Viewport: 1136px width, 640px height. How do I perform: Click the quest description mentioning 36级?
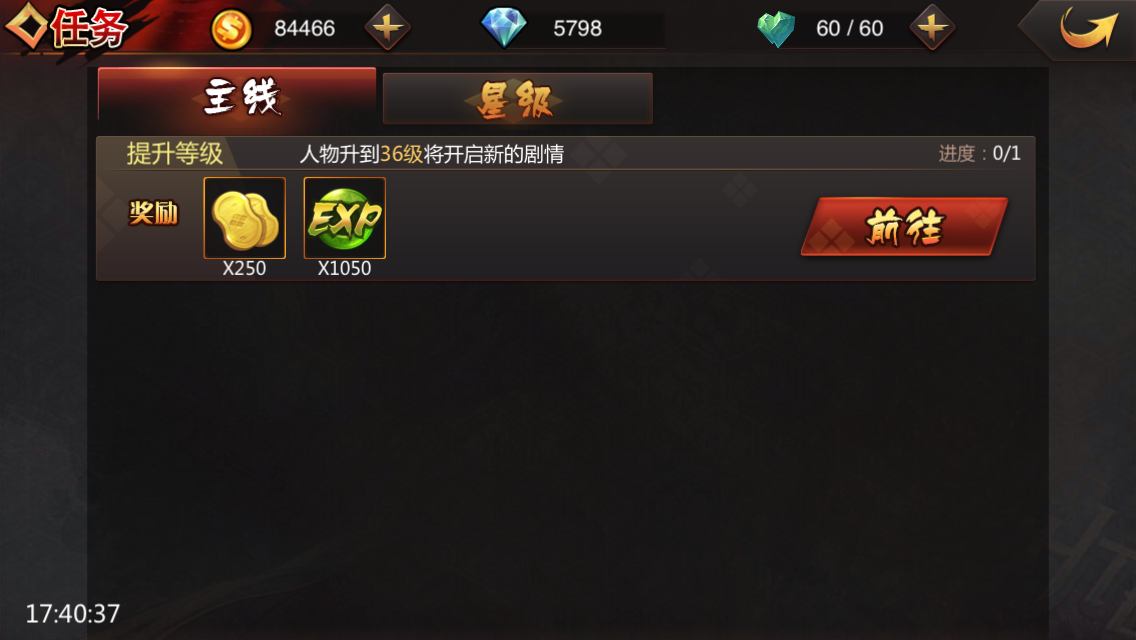[x=432, y=154]
